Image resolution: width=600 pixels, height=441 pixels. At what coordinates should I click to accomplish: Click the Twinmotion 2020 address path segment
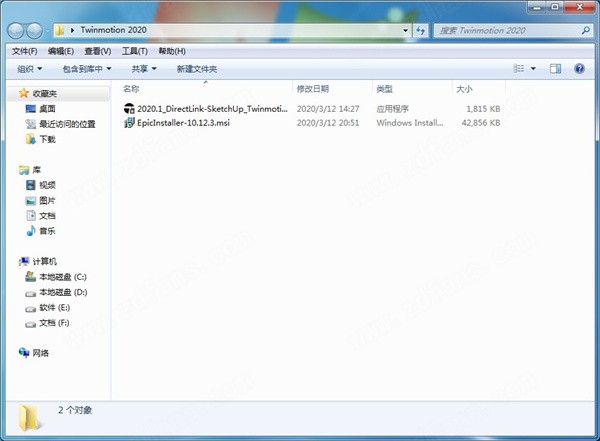click(x=113, y=30)
